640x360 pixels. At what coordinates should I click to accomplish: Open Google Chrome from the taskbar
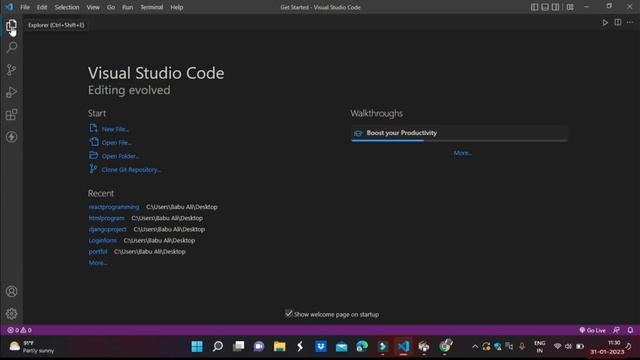pos(445,347)
